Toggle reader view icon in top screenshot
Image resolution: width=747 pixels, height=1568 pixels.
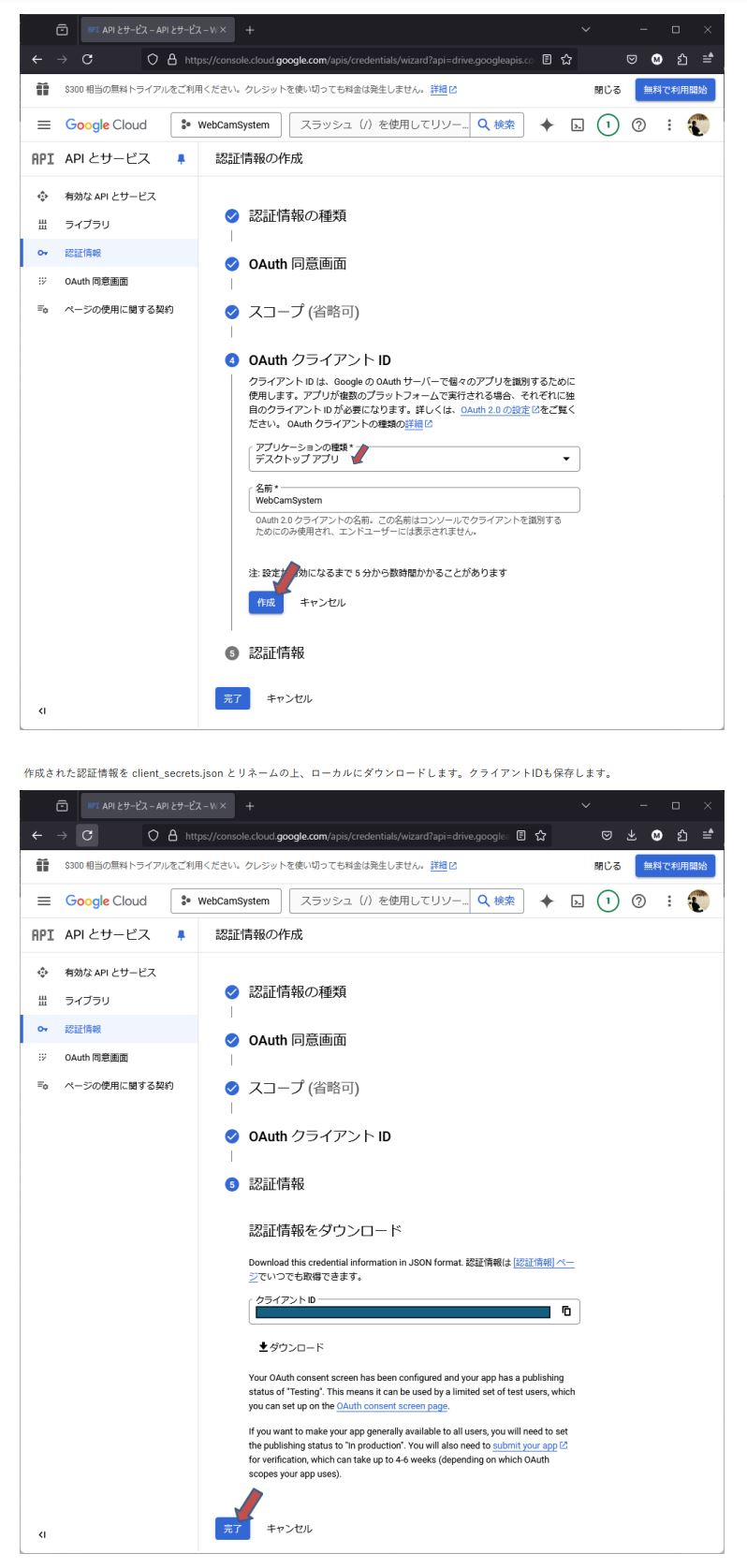(547, 59)
